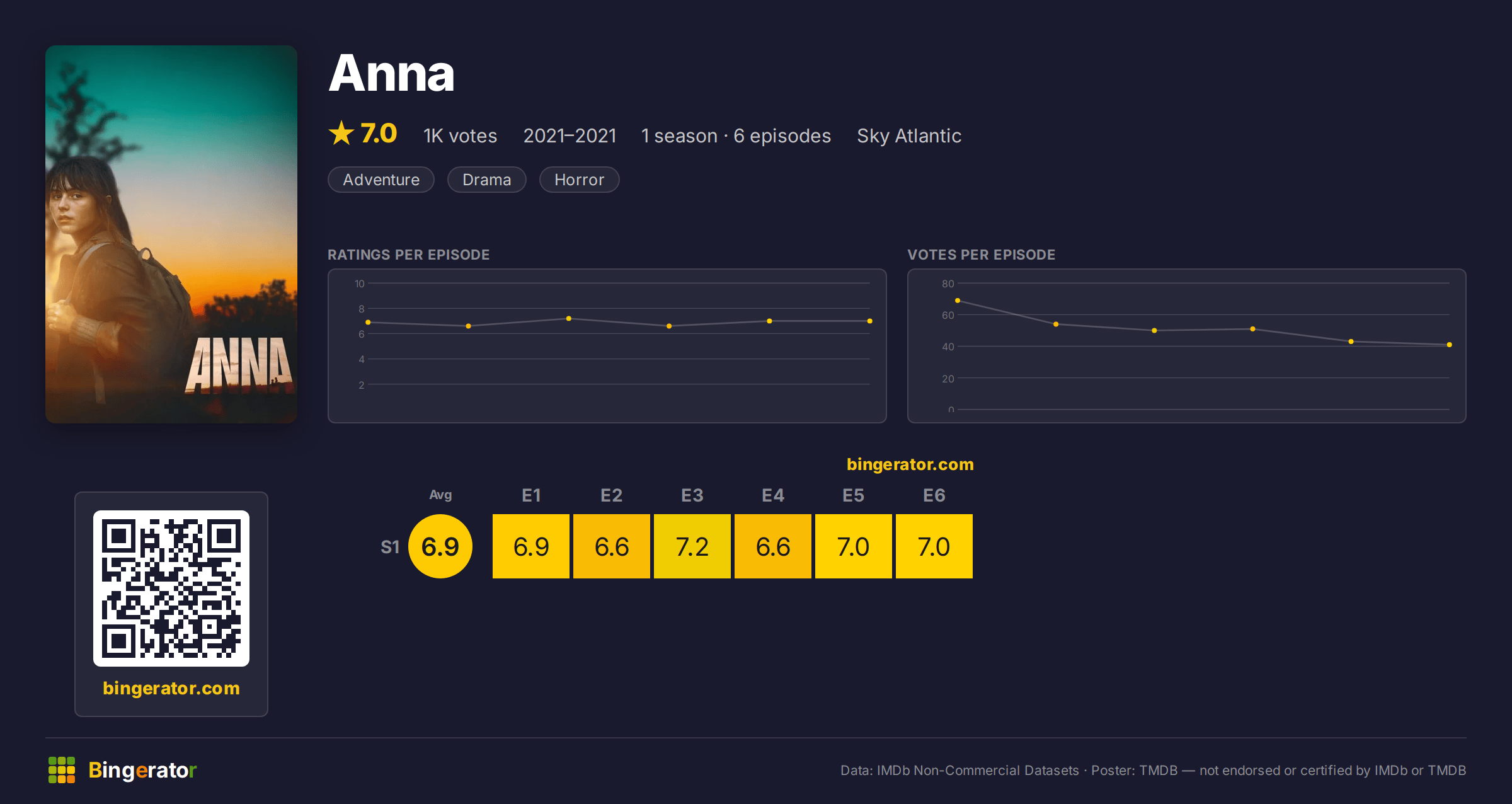Click the gold star rating icon
The height and width of the screenshot is (804, 1512).
click(341, 134)
